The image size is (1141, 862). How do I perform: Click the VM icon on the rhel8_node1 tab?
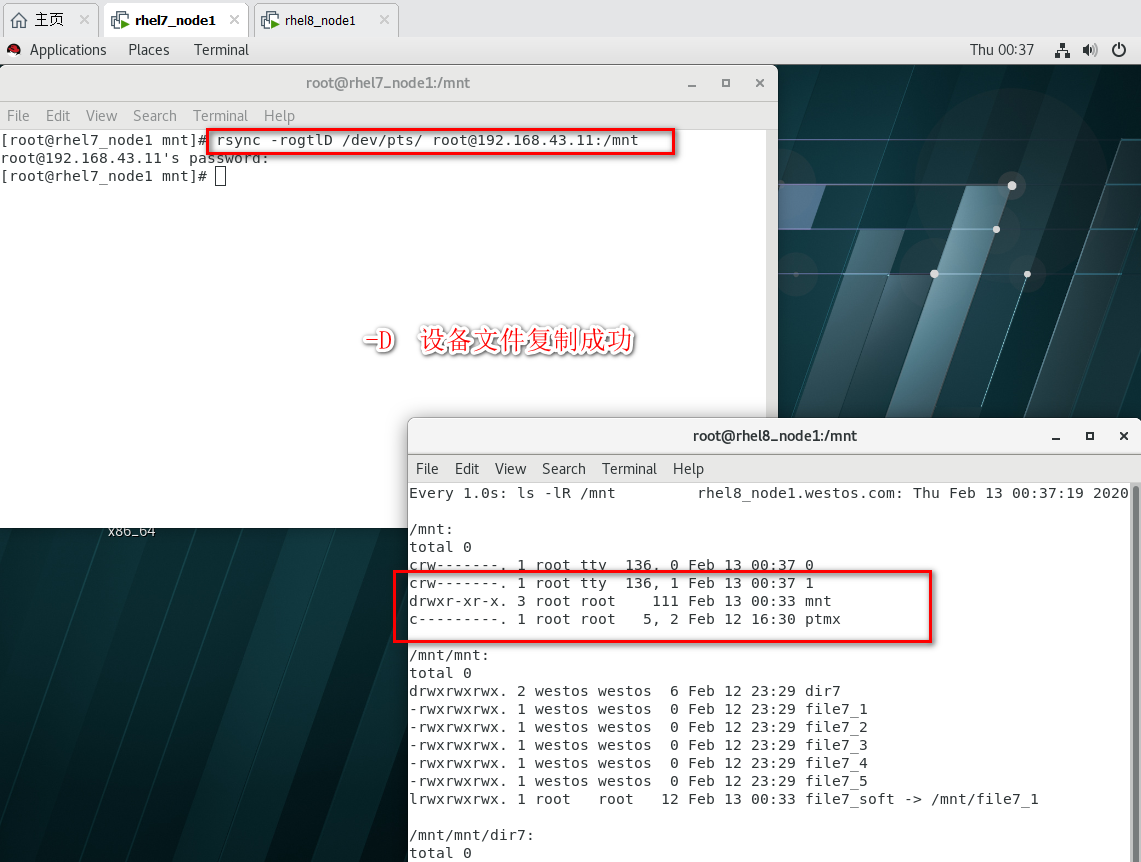(270, 20)
